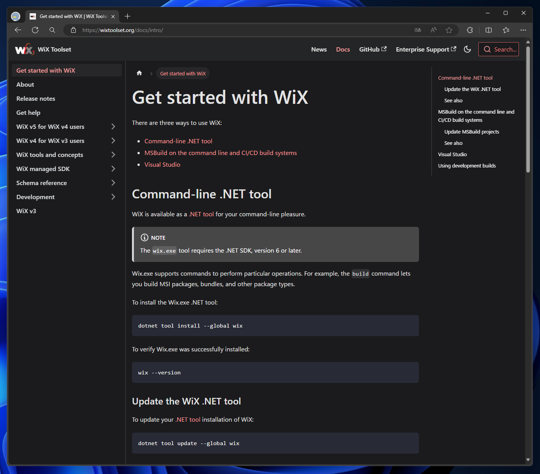Open browser settings and more menu
Screen dimensions: 540x474
(x=523, y=30)
